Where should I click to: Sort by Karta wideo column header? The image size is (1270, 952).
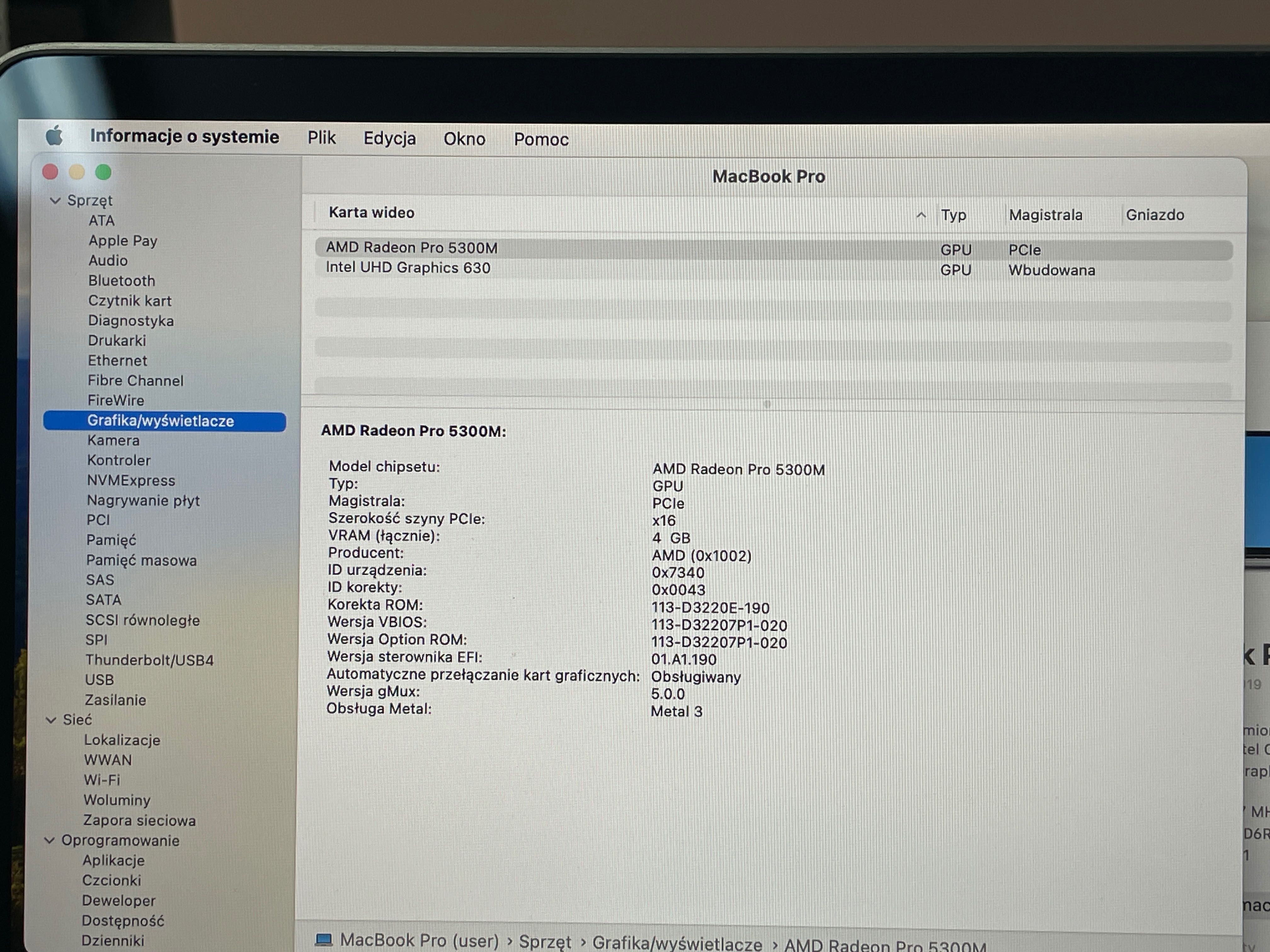click(371, 213)
